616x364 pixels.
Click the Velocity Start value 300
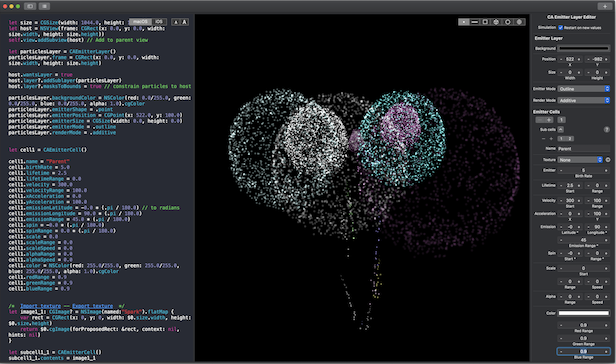(x=570, y=201)
